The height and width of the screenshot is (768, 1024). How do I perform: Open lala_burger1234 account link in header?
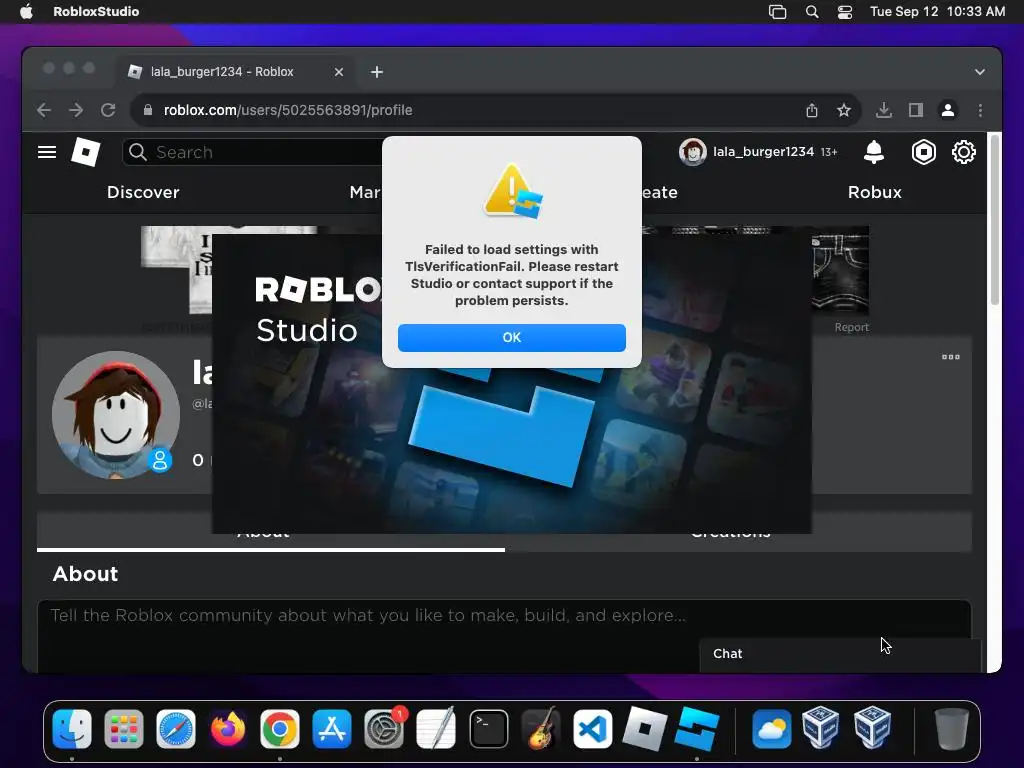click(758, 152)
